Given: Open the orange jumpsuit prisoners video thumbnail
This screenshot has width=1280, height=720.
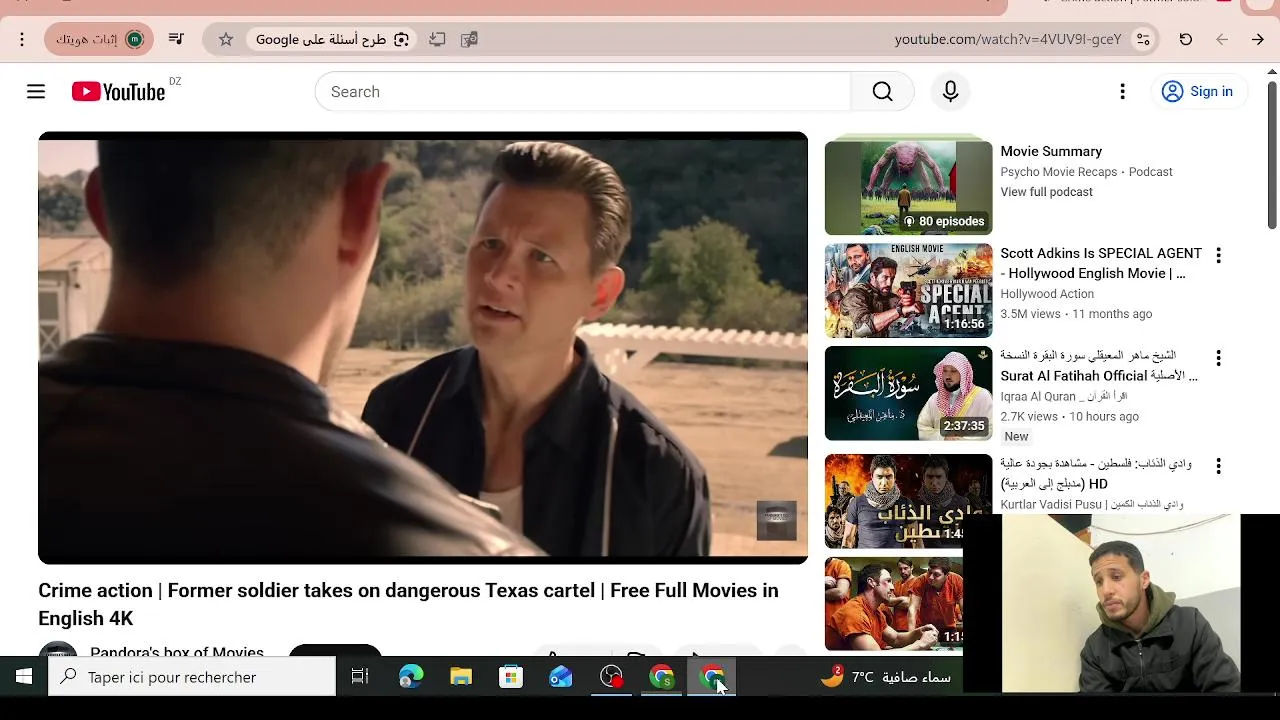Looking at the screenshot, I should [894, 603].
